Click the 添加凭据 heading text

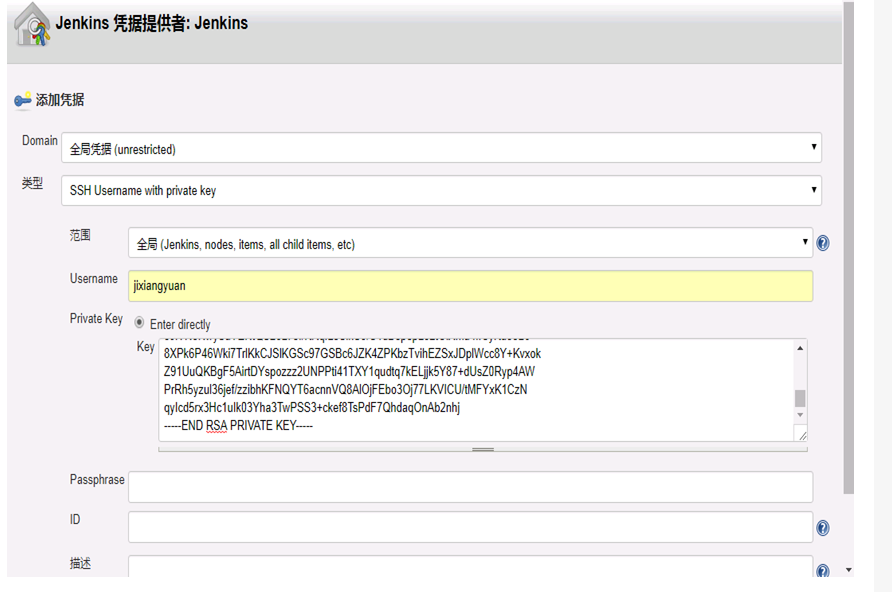click(60, 100)
